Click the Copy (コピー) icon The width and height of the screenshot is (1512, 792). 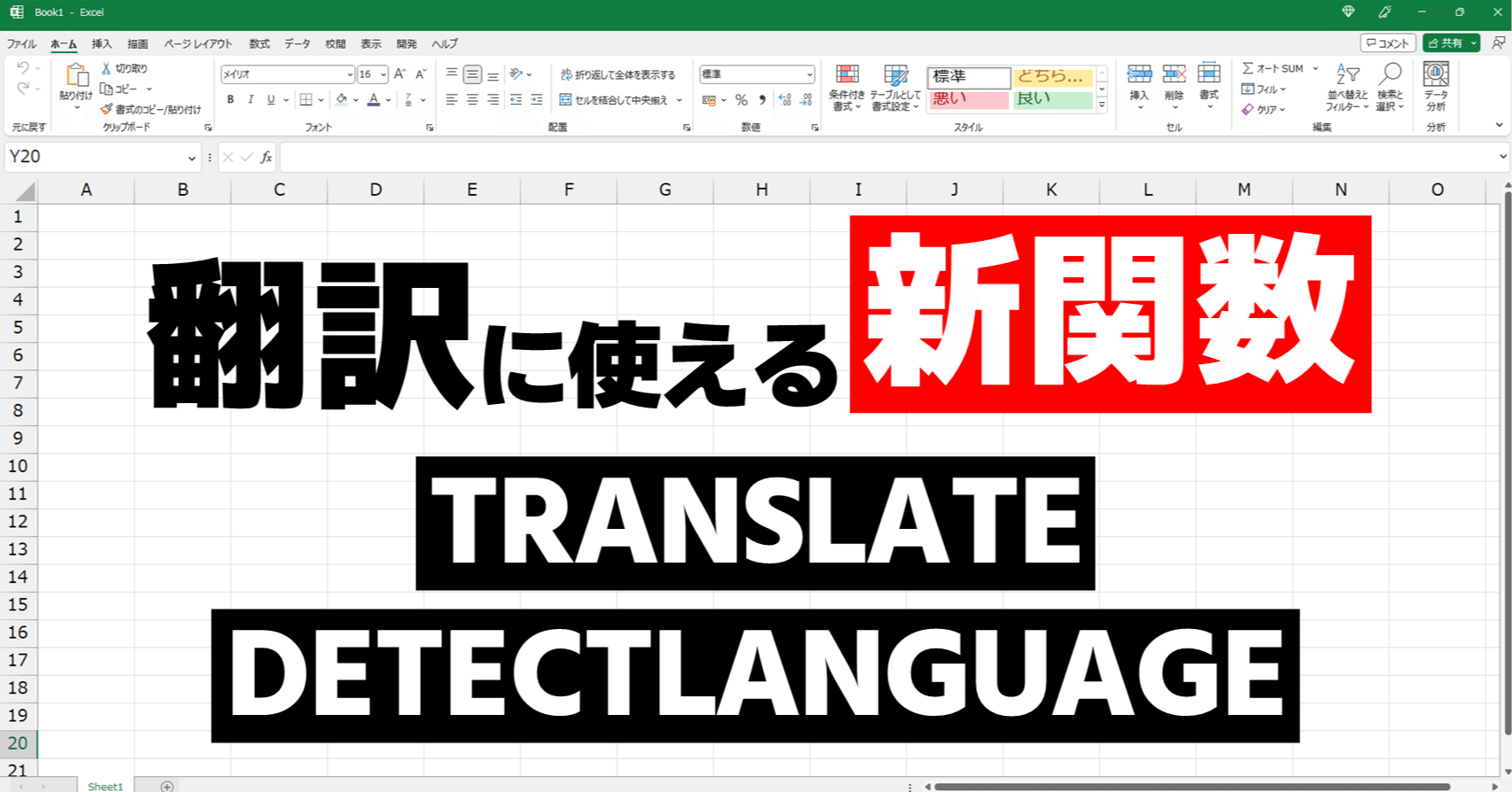tap(106, 89)
